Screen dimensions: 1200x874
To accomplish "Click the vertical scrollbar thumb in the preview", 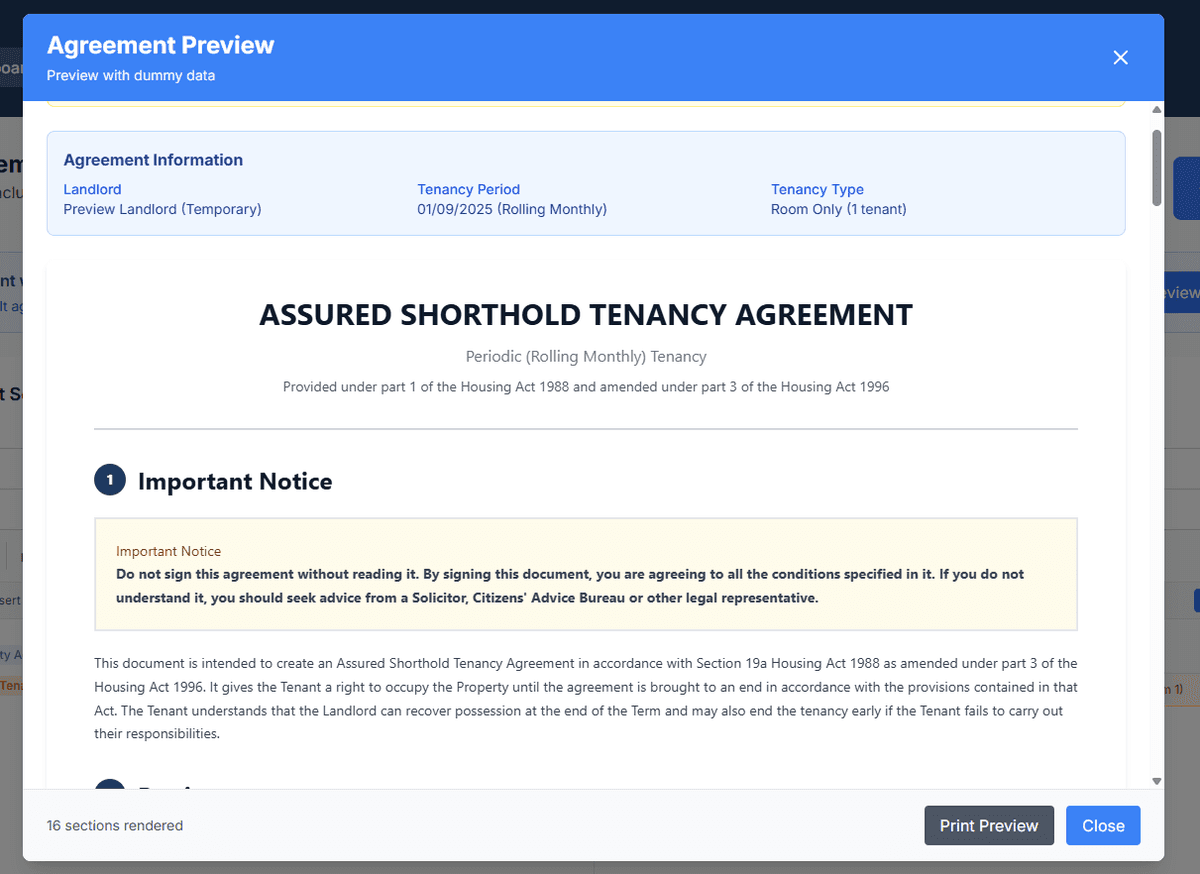I will (1157, 168).
